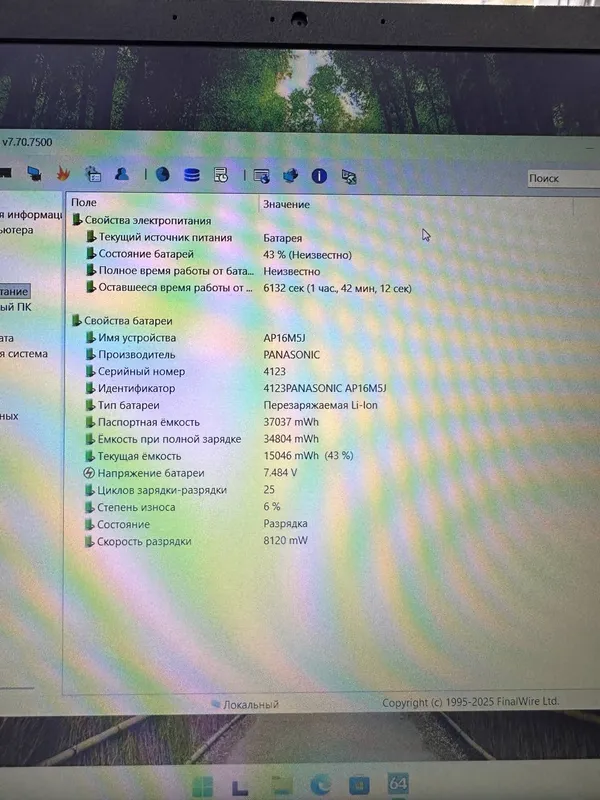Screen dimensions: 600x800
Task: Open the dark blue pie chart toolbar icon
Action: pos(162,174)
